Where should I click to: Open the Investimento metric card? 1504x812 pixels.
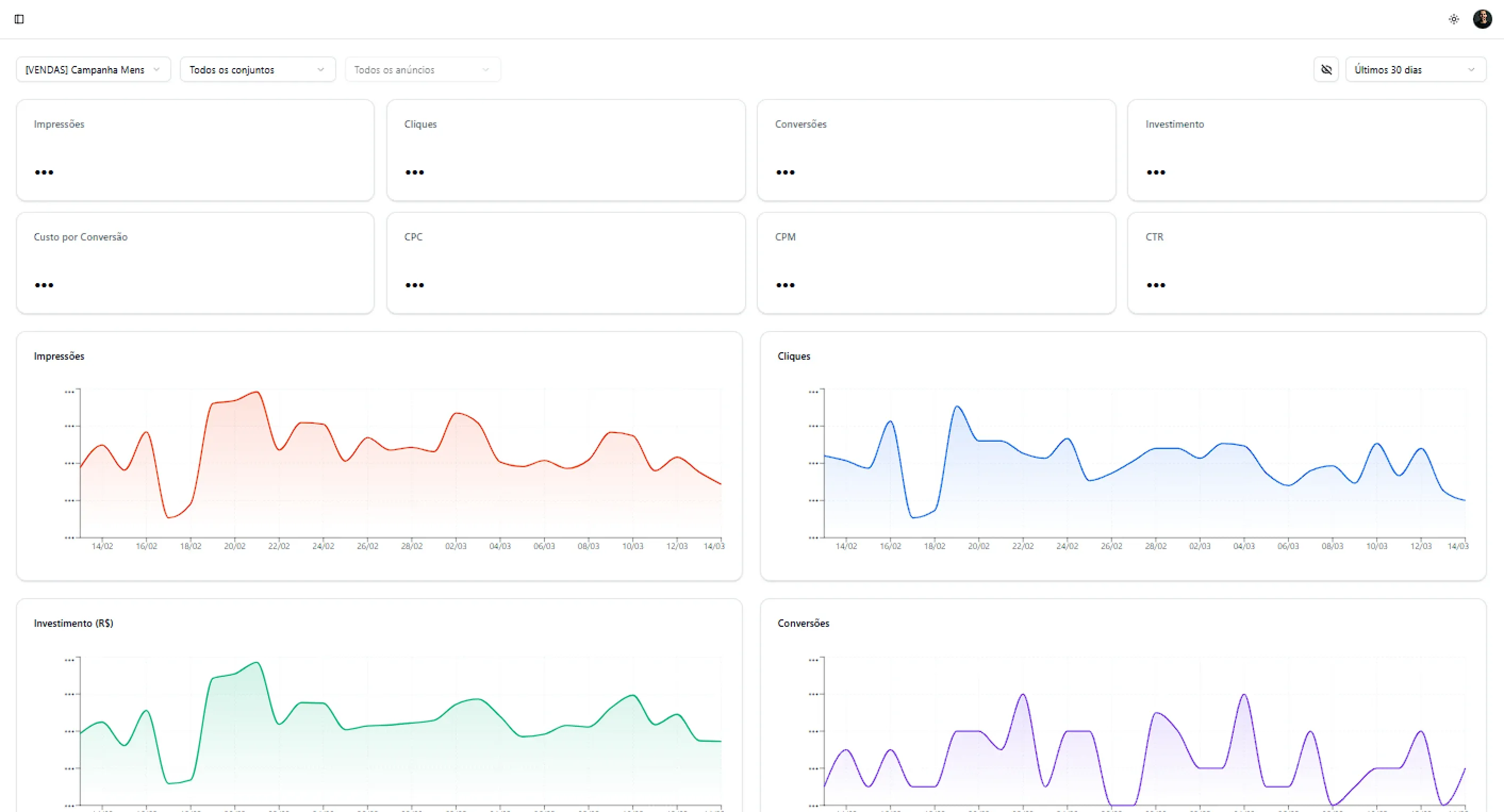[1307, 150]
